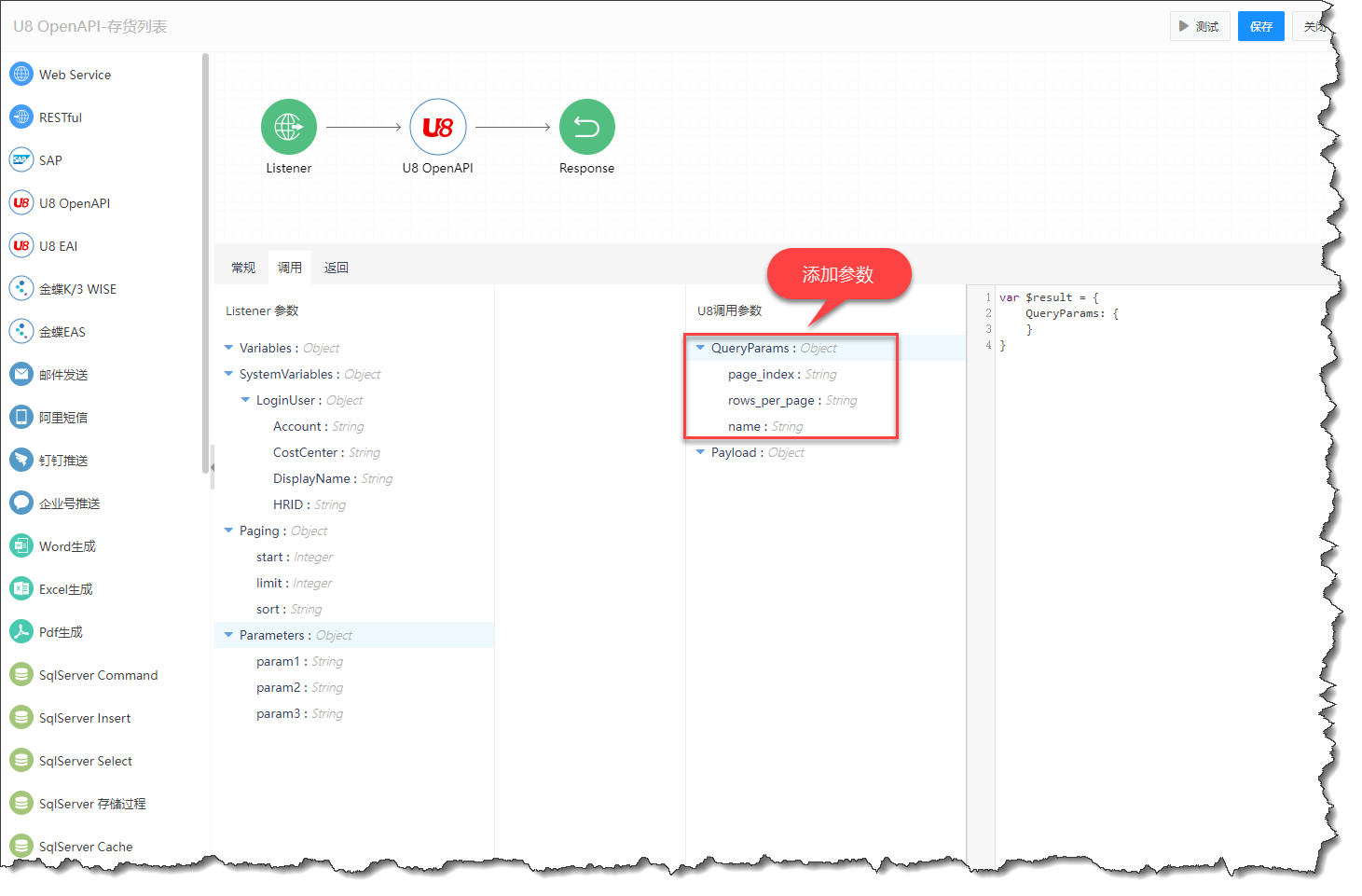Select the limit : Integer item
Viewport: 1362px width, 896px height.
pyautogui.click(x=294, y=583)
